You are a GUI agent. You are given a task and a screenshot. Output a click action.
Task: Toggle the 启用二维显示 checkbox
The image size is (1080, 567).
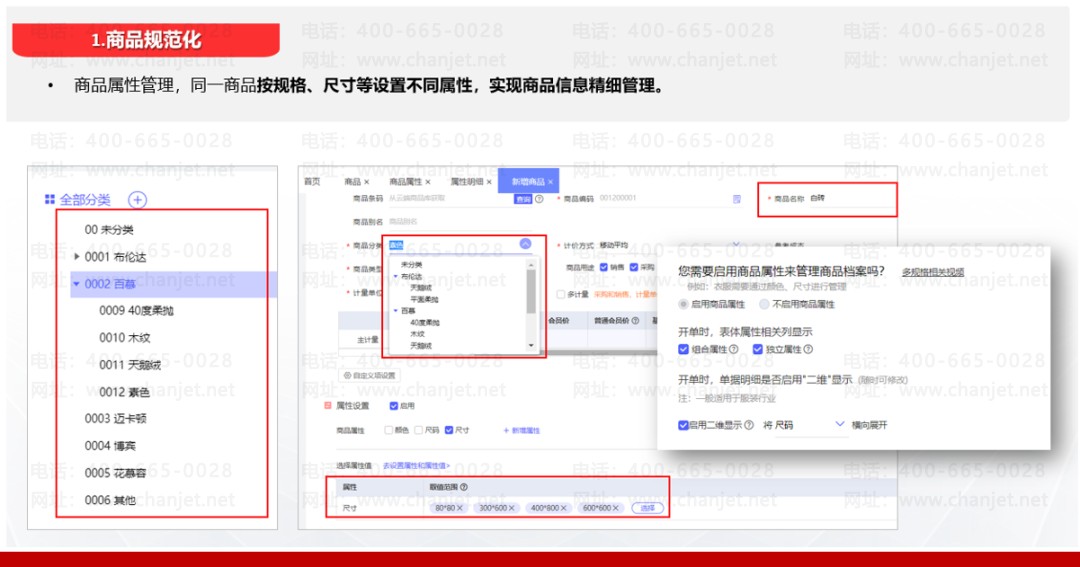coord(683,425)
